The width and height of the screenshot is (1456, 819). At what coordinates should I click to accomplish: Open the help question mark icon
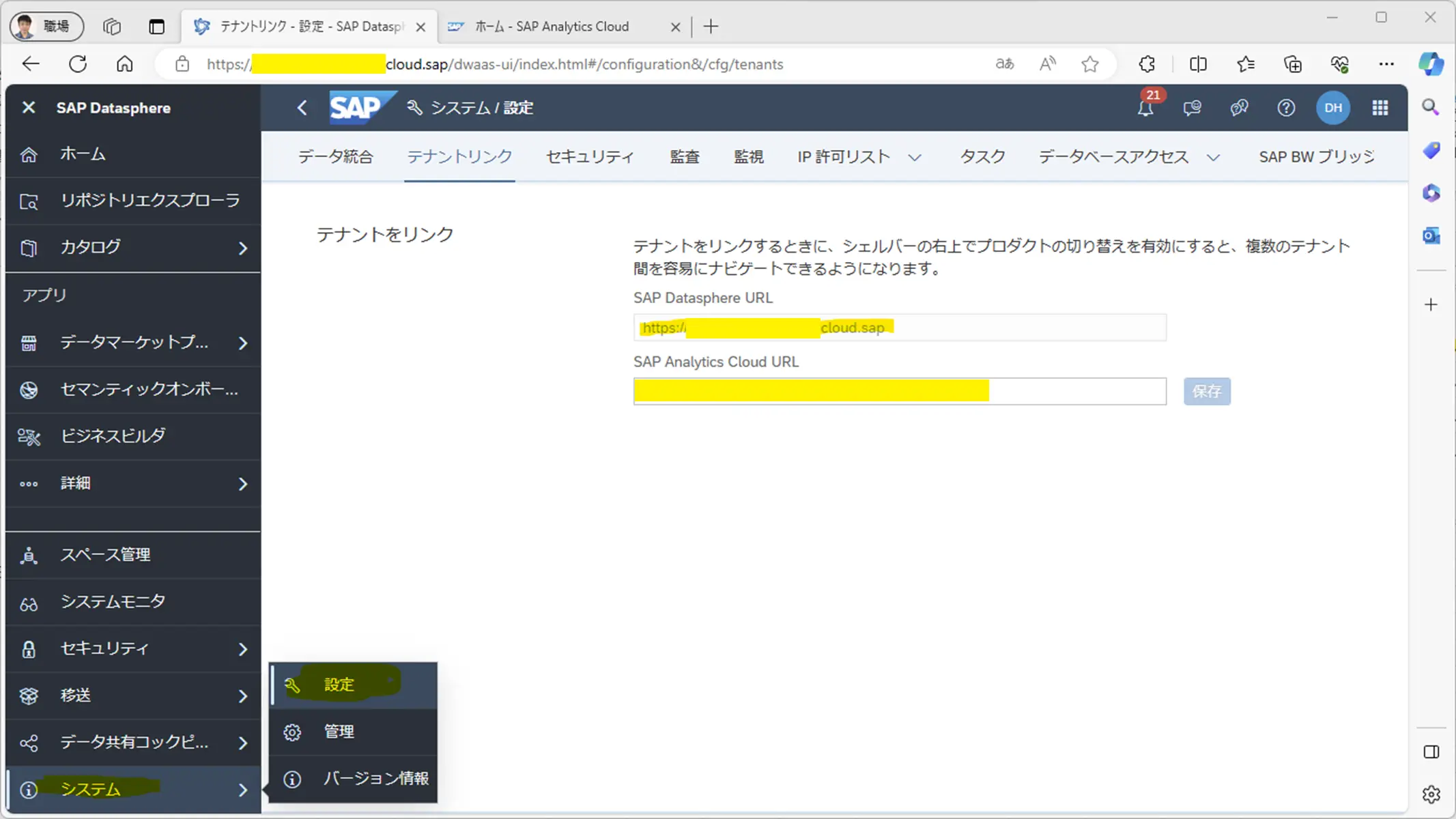[x=1286, y=108]
